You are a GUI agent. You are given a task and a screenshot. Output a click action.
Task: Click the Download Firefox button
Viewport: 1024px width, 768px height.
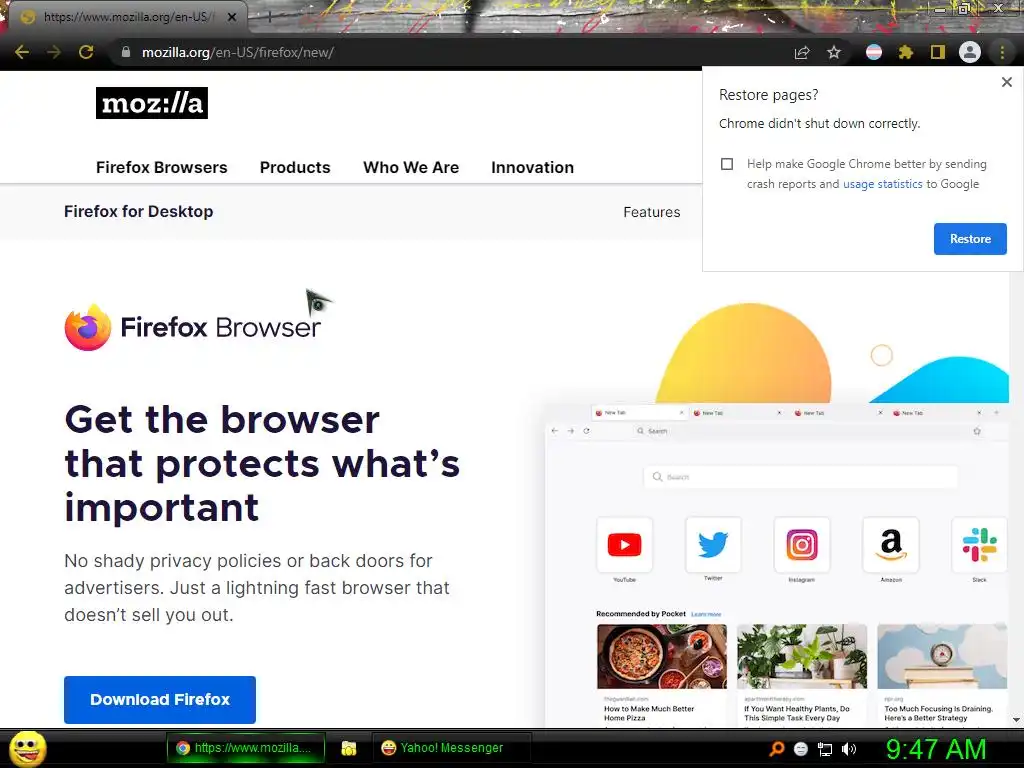160,699
